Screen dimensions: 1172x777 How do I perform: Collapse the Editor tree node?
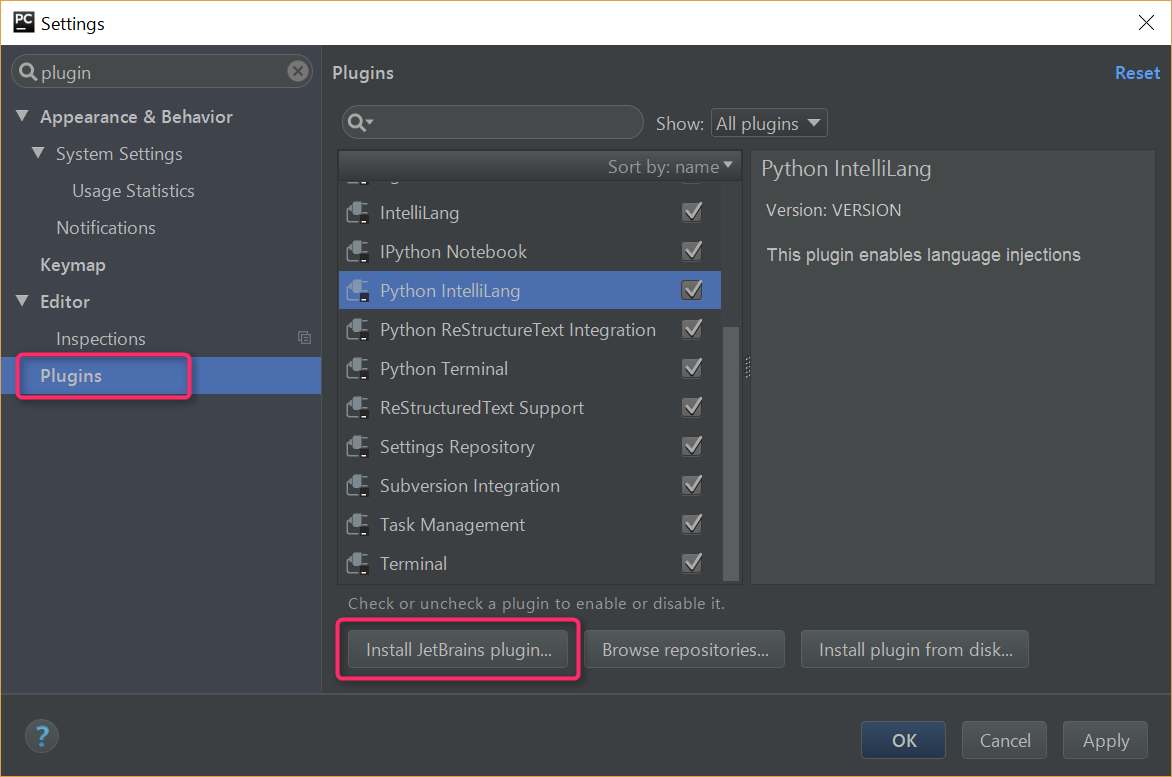tap(22, 300)
